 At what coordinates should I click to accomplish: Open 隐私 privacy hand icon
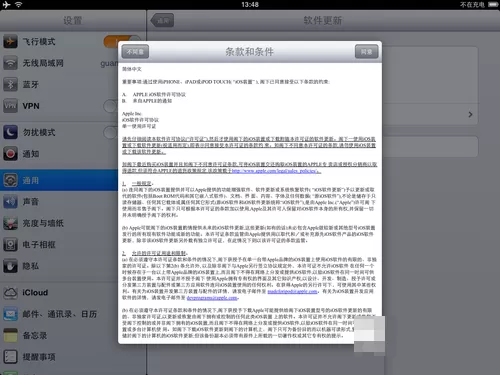[10, 266]
